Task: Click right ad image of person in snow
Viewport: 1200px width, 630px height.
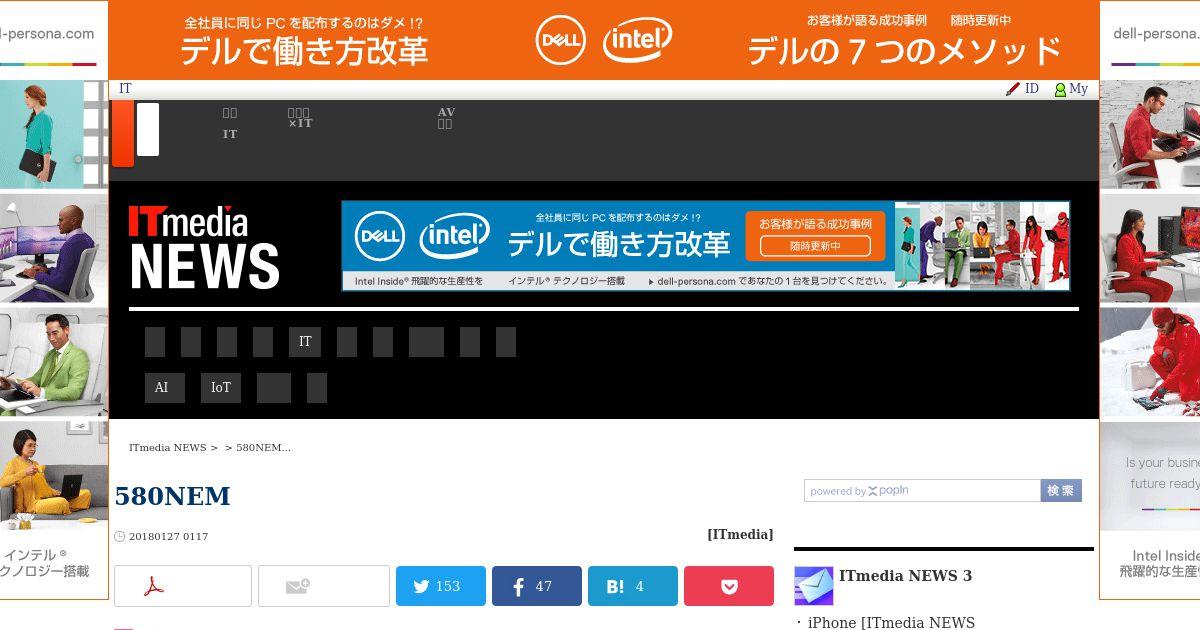Action: tap(1150, 362)
